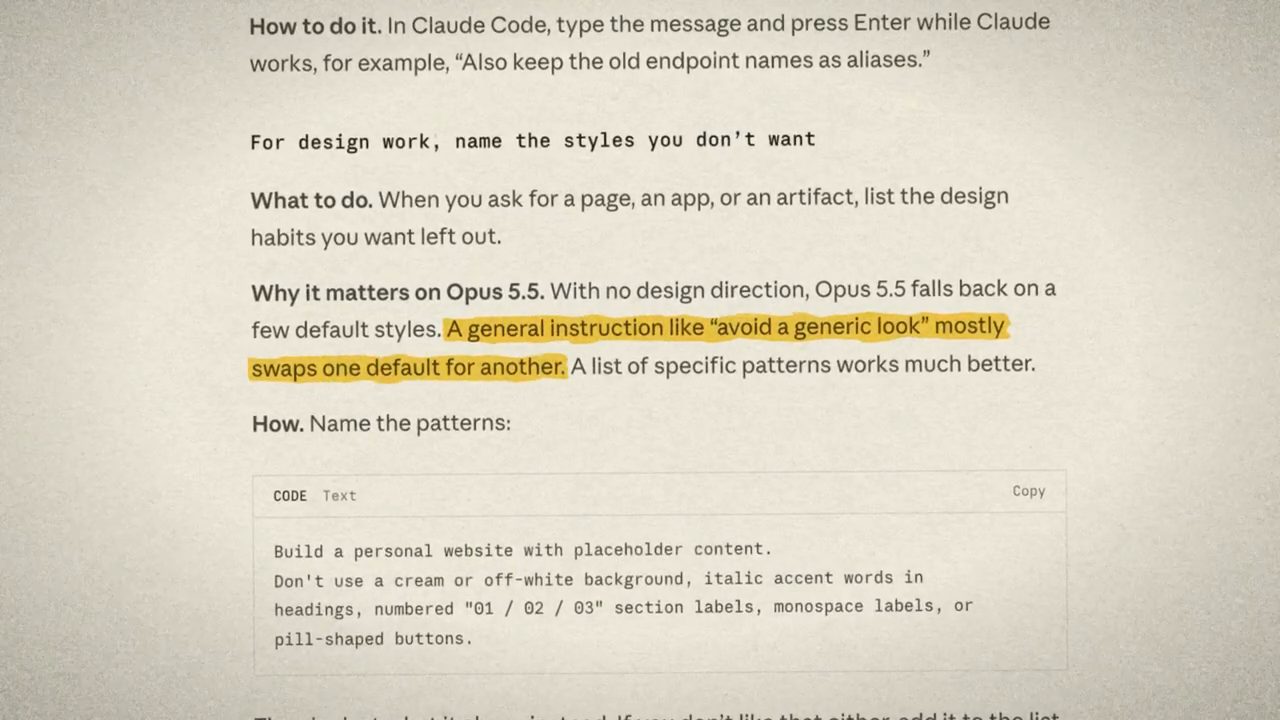Click the "CODE" label in the code block header
1280x720 pixels.
pyautogui.click(x=290, y=495)
